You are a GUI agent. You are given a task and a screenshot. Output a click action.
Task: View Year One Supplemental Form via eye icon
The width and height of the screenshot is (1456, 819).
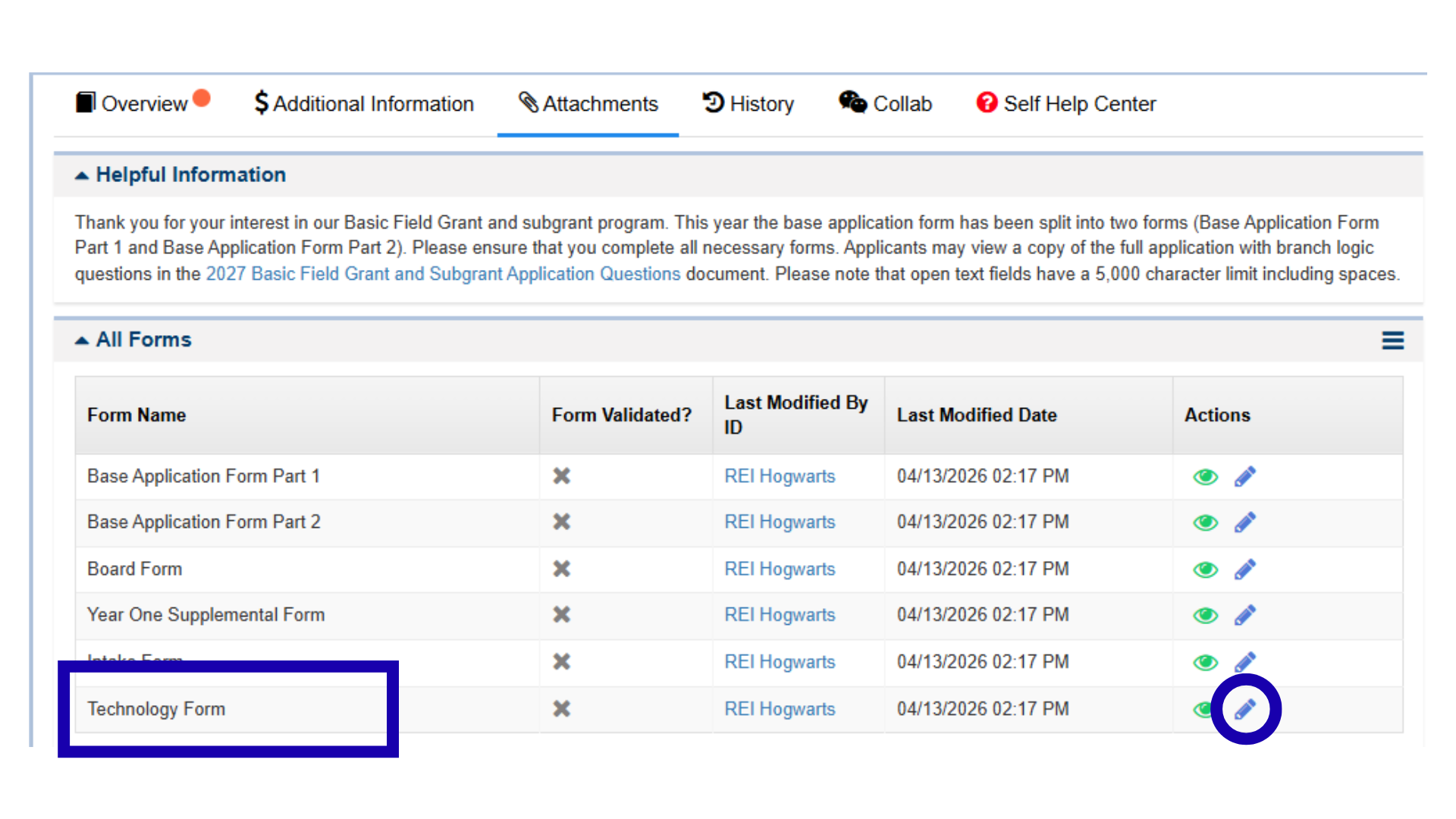[x=1205, y=615]
